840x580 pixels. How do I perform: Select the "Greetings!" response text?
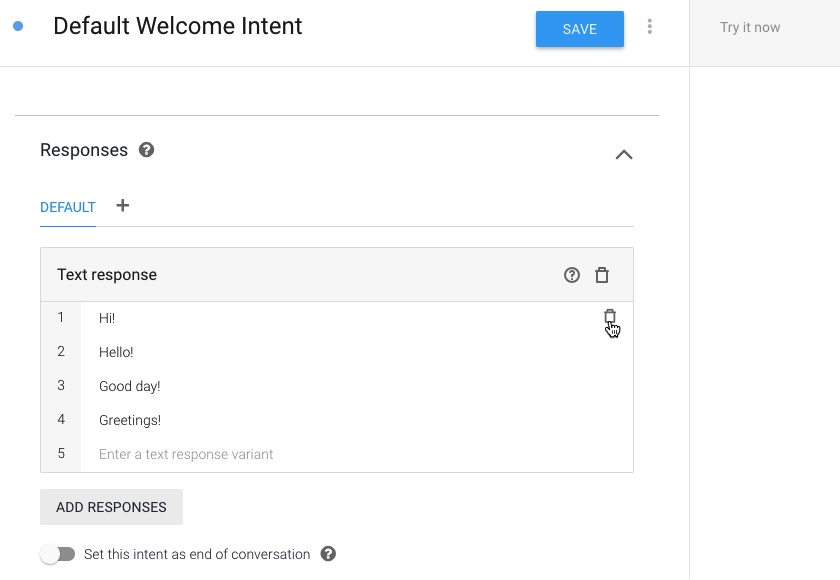click(x=130, y=420)
